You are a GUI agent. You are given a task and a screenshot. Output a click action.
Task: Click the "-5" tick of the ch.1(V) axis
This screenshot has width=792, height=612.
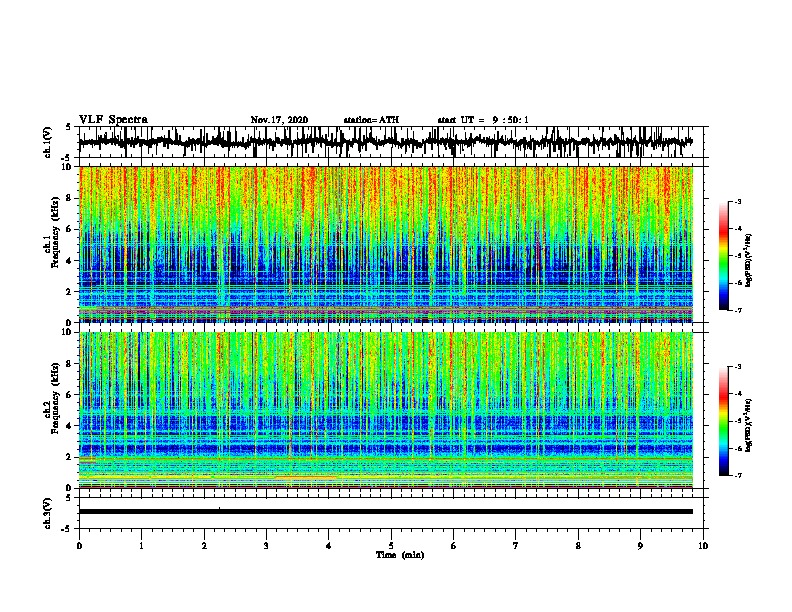67,158
